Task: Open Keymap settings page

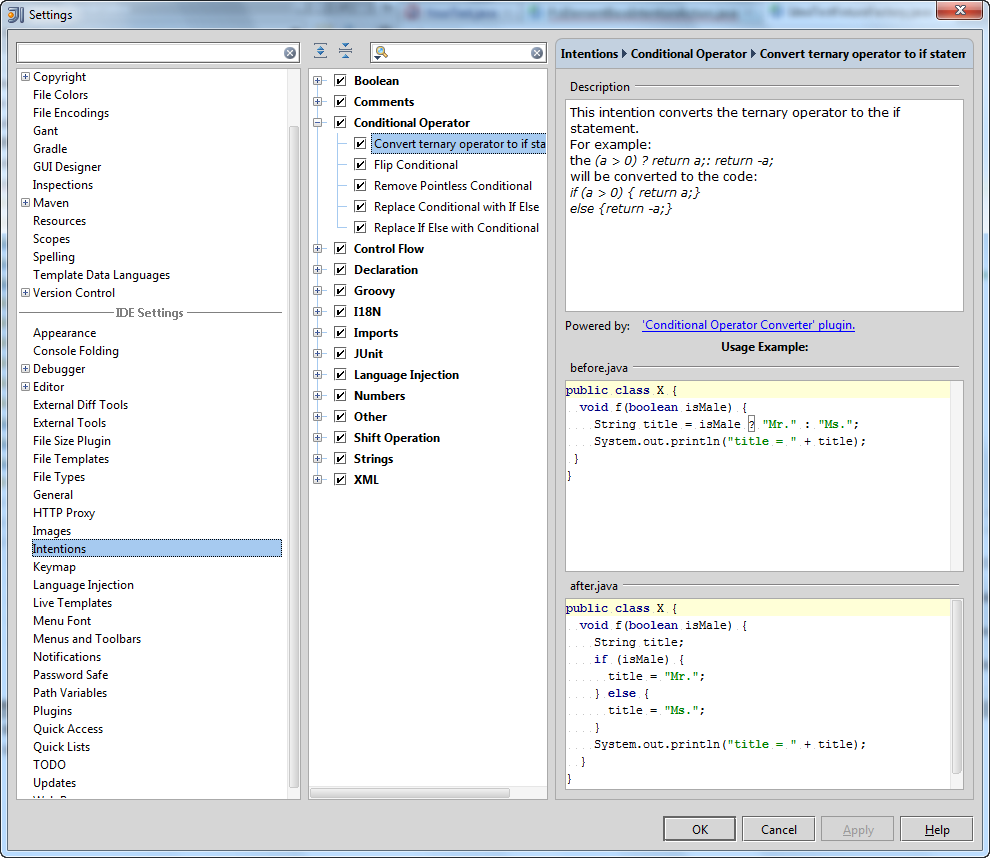Action: [54, 567]
